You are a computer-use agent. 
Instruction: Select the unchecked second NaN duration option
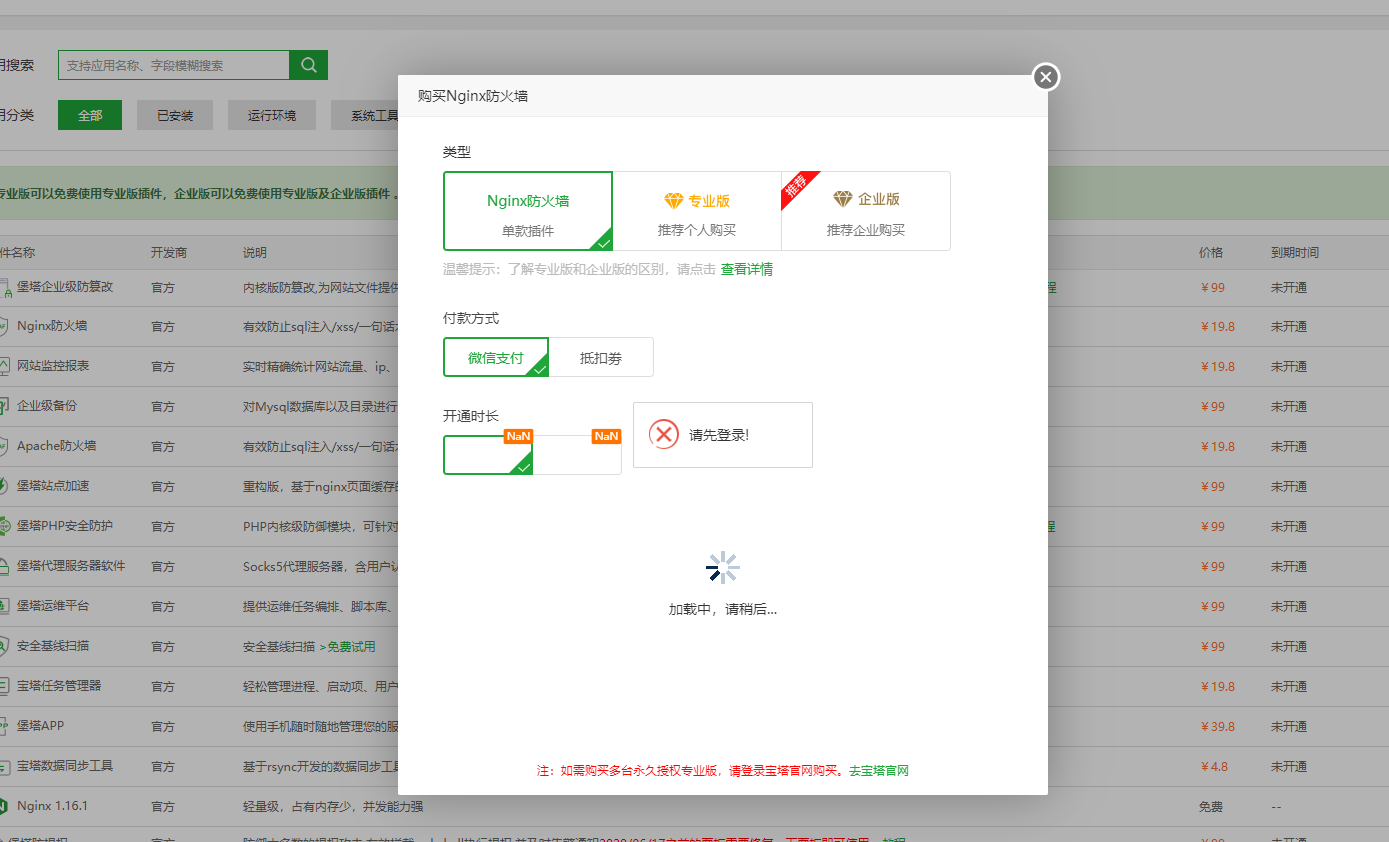tap(577, 454)
